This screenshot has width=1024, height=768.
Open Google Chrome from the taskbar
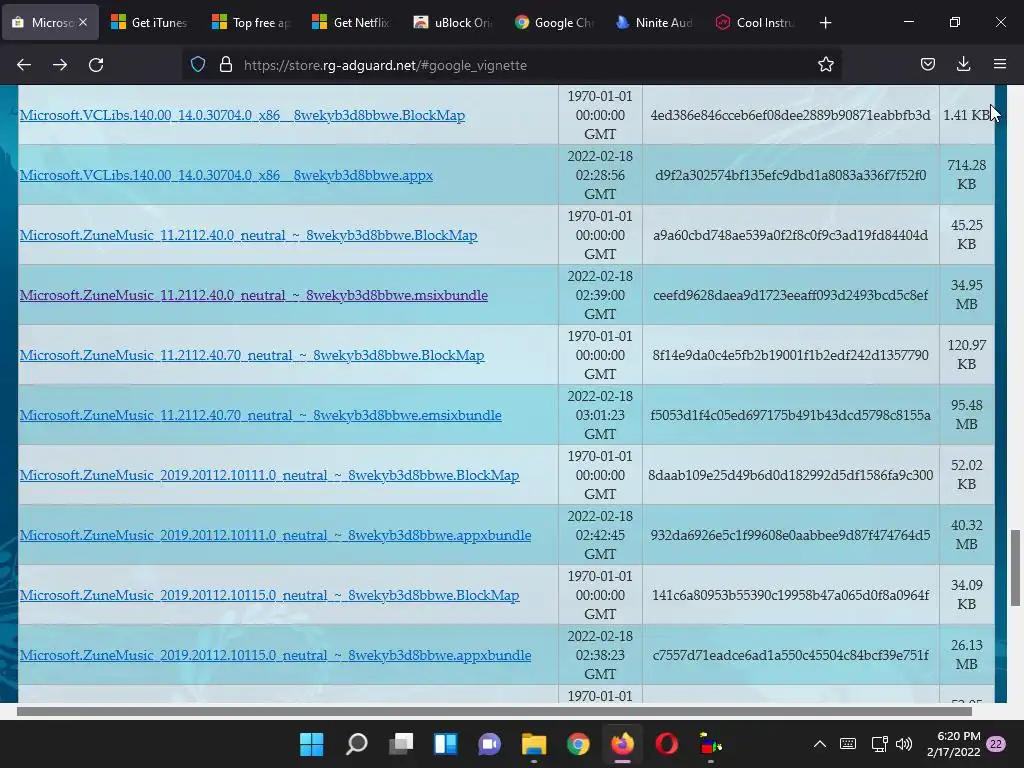(x=578, y=744)
